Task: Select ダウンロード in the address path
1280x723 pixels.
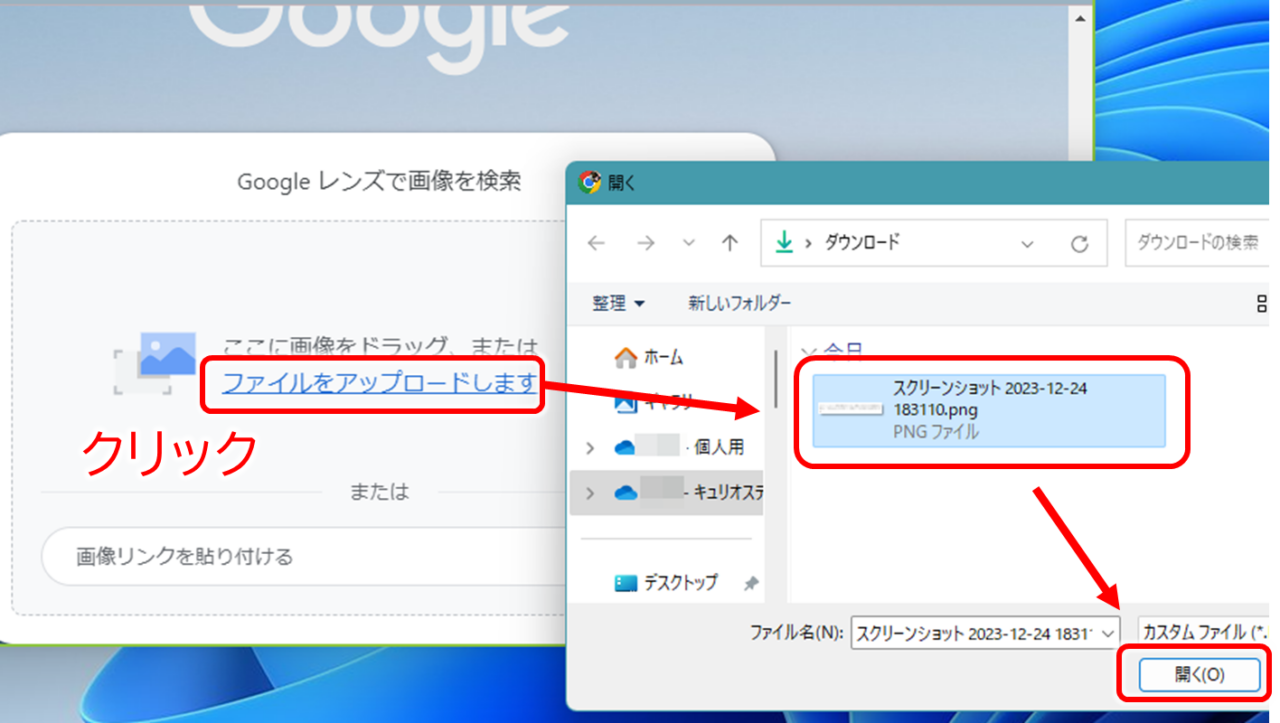Action: coord(862,243)
